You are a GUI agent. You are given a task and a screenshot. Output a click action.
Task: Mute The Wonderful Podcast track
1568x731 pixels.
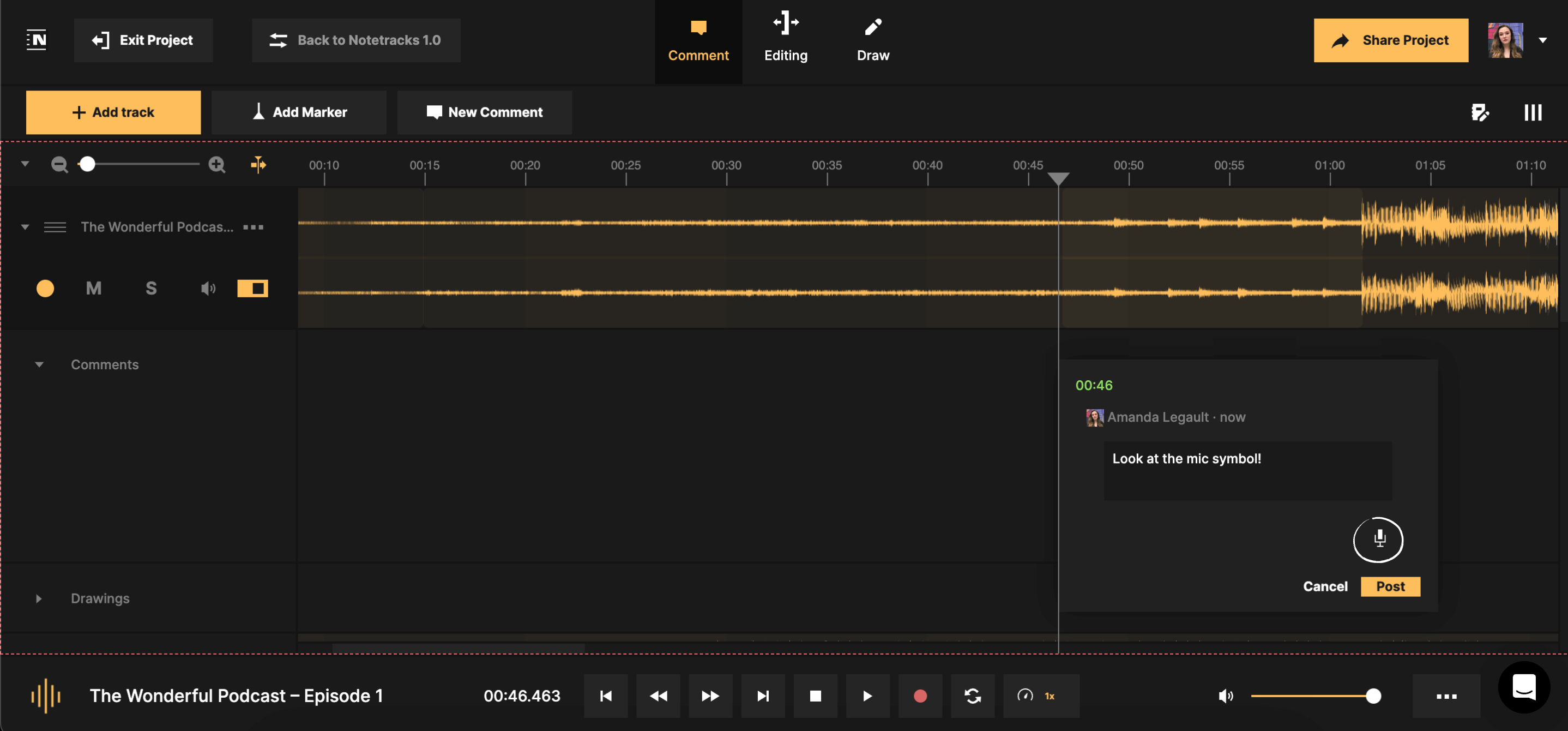pos(94,288)
